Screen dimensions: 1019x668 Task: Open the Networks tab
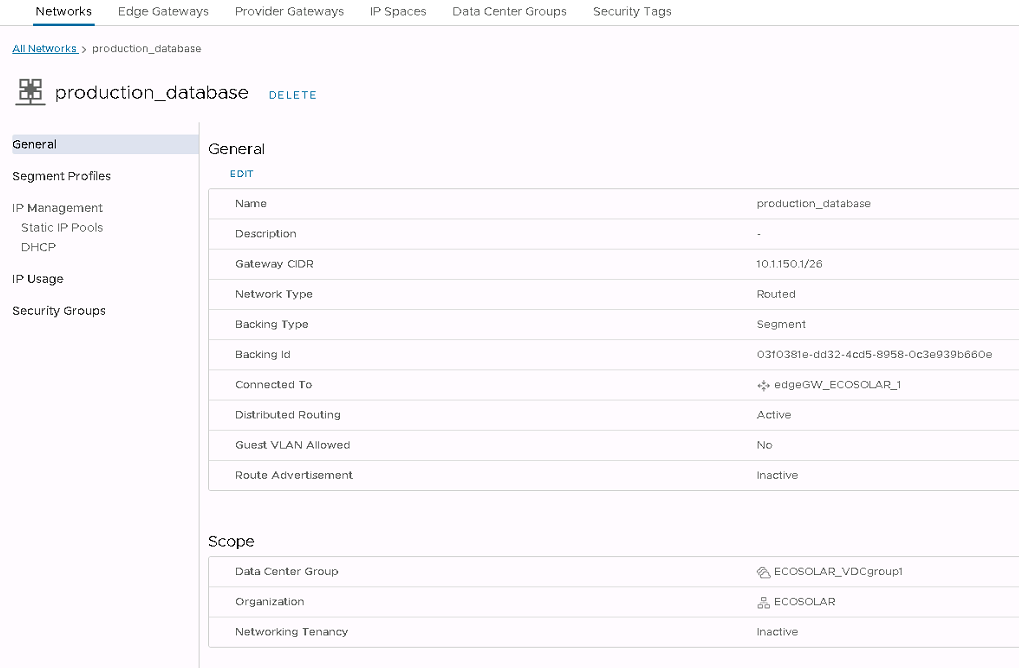[x=63, y=12]
